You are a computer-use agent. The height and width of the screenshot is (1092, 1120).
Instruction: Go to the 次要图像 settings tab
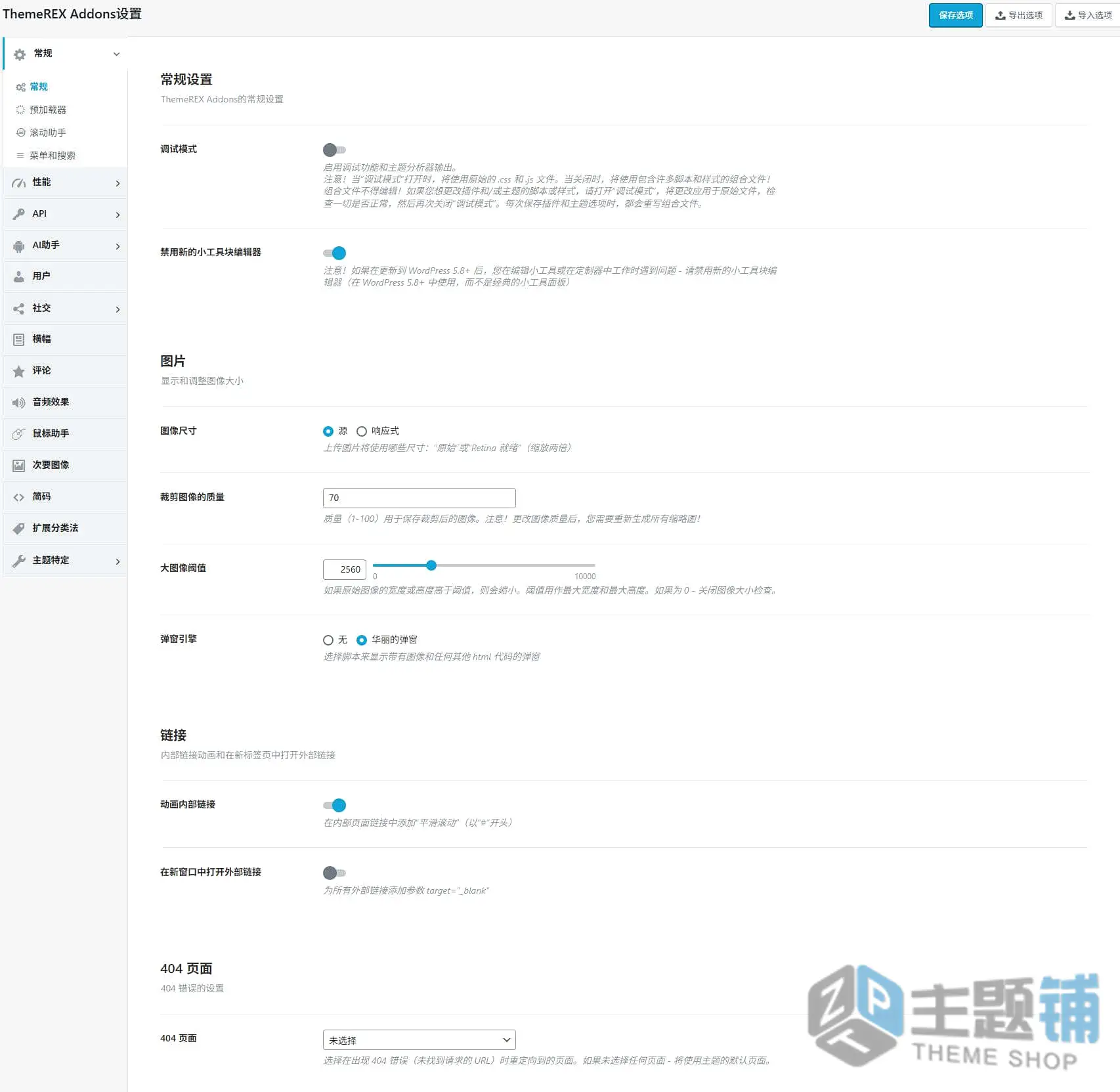tap(65, 466)
